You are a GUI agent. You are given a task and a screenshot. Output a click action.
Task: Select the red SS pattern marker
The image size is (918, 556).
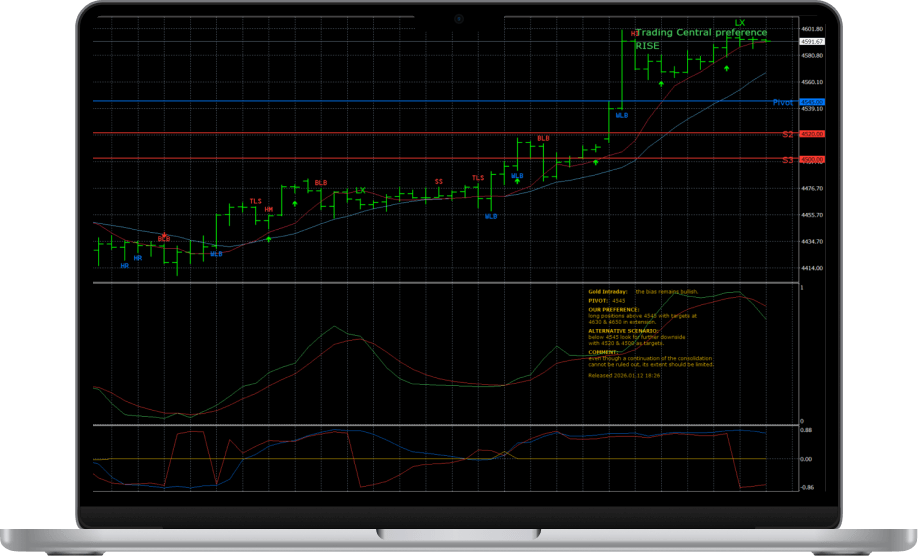(x=438, y=182)
